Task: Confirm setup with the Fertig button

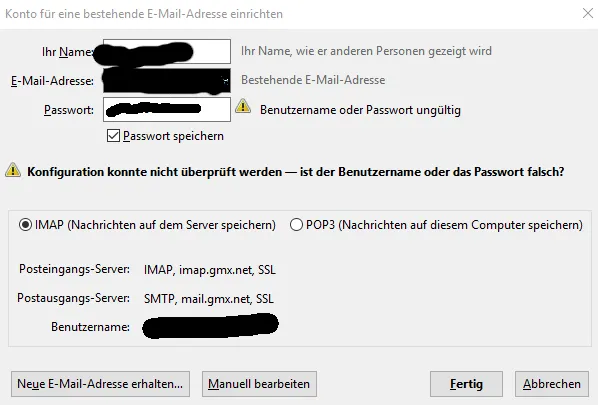Action: (466, 384)
